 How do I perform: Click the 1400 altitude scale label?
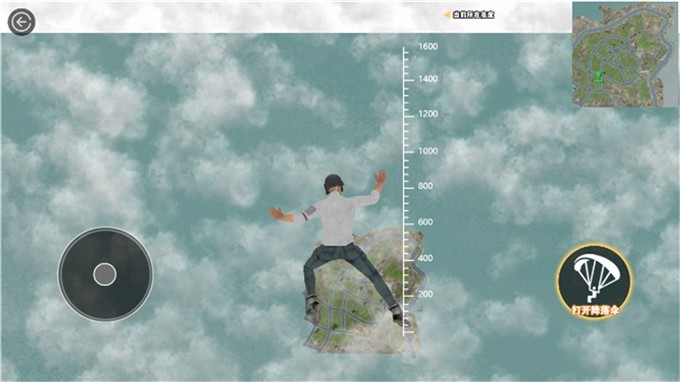[428, 79]
